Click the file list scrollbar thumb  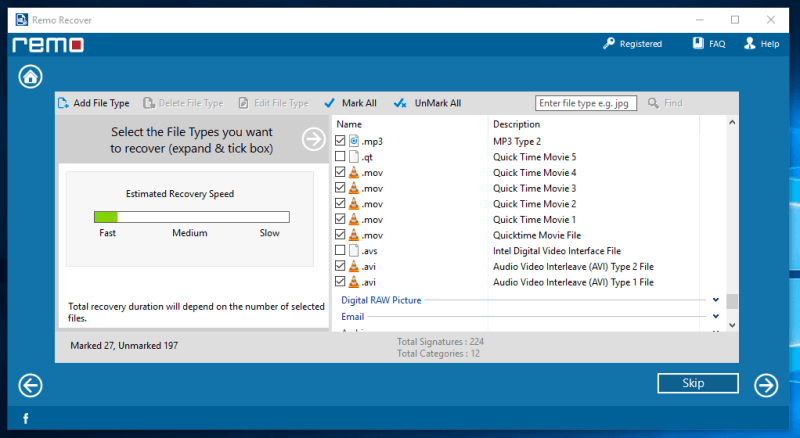pyautogui.click(x=732, y=301)
